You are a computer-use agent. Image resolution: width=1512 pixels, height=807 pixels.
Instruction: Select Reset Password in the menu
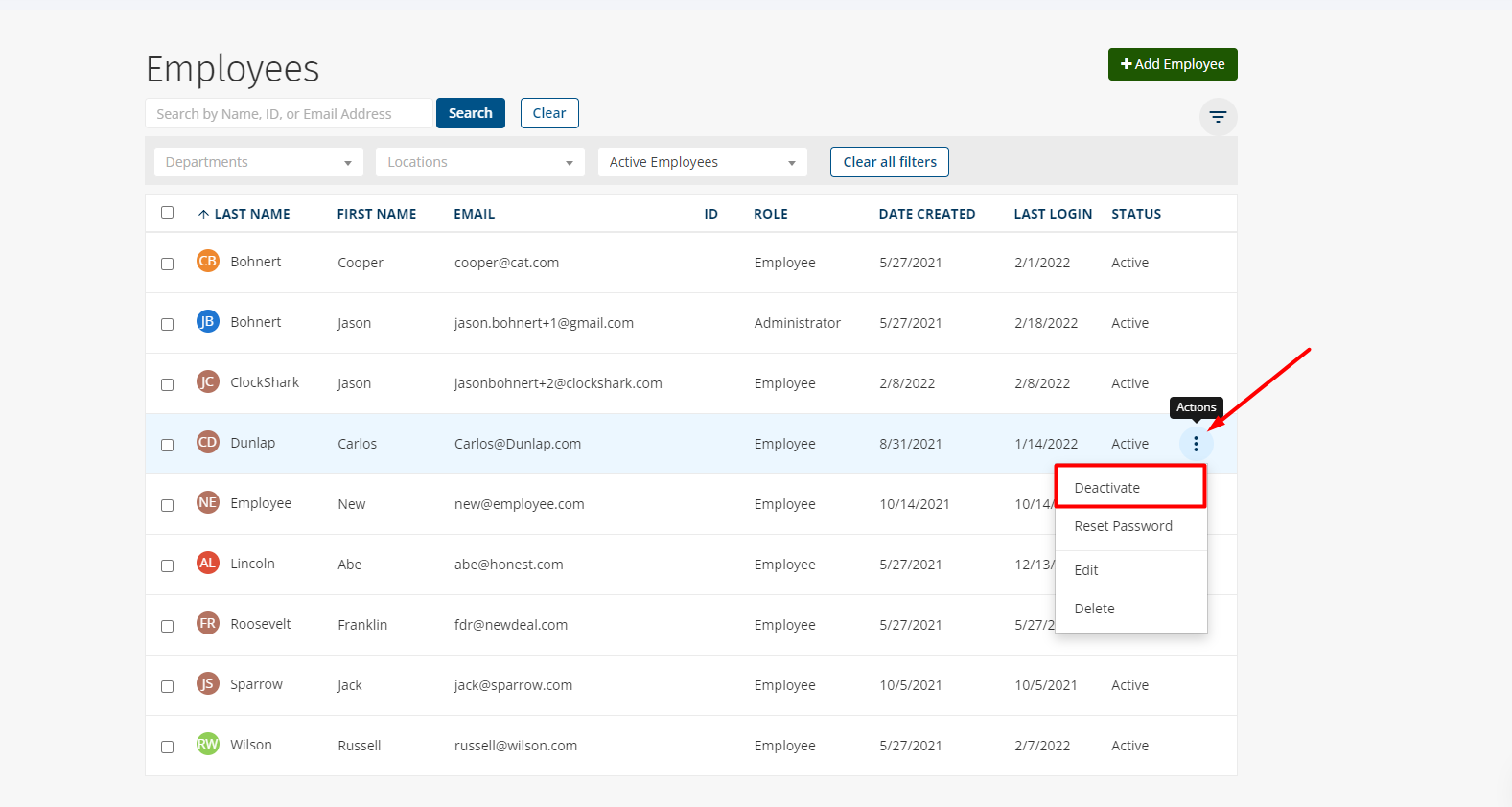coord(1123,526)
